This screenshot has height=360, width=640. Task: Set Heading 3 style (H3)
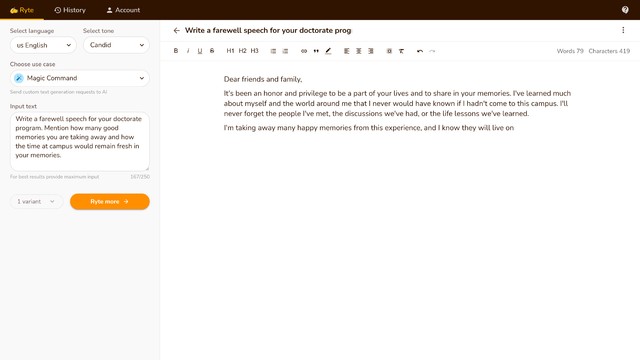click(254, 51)
